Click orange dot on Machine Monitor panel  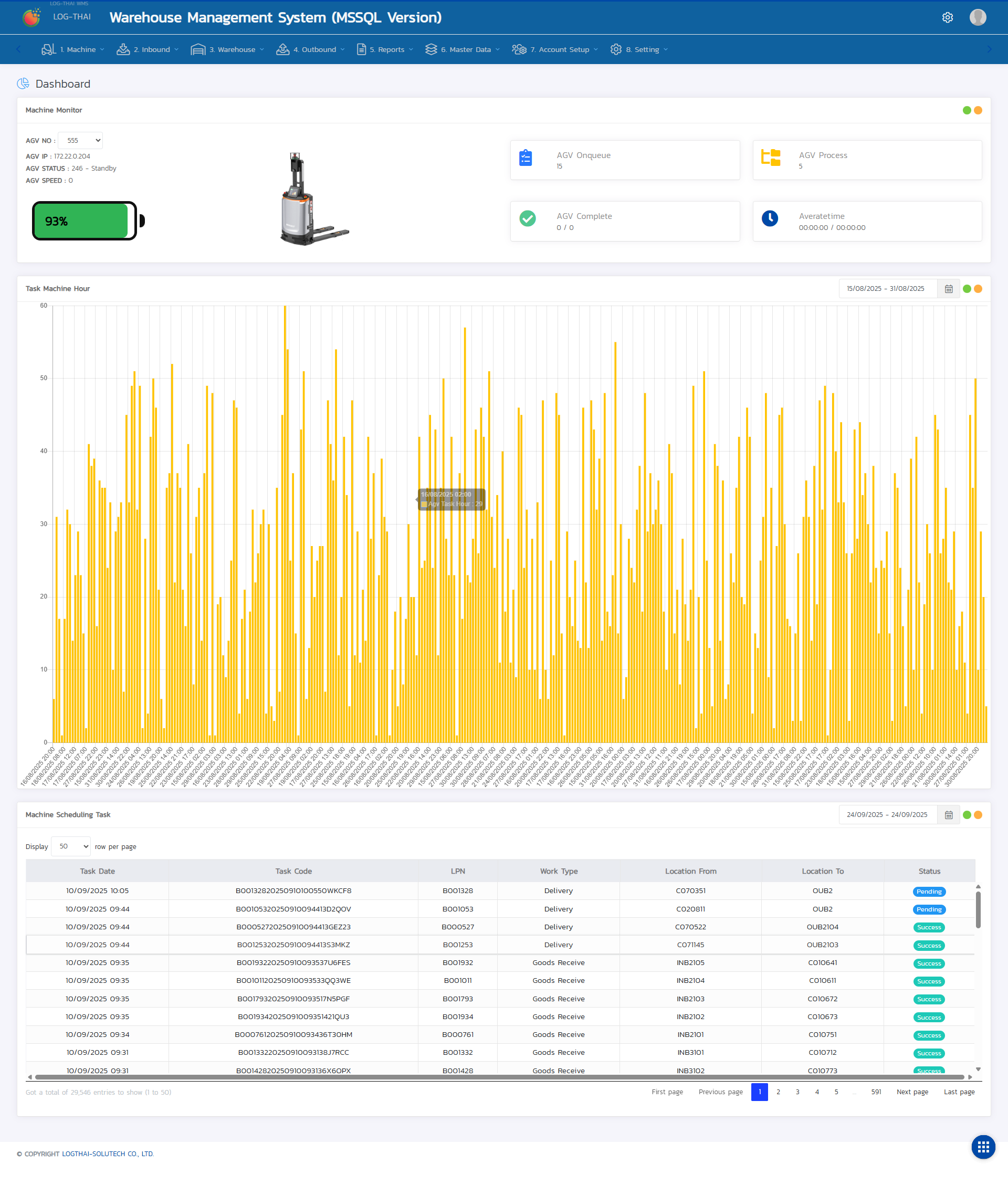pos(978,110)
